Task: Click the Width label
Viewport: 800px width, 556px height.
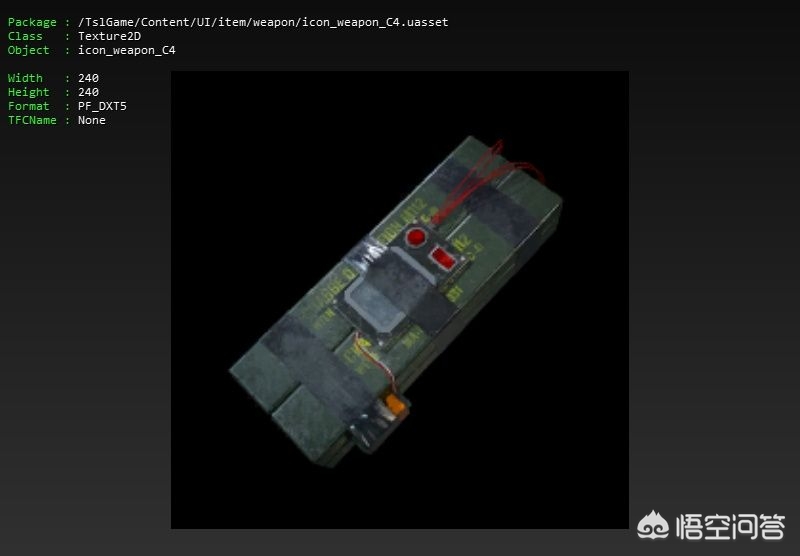Action: pyautogui.click(x=25, y=78)
